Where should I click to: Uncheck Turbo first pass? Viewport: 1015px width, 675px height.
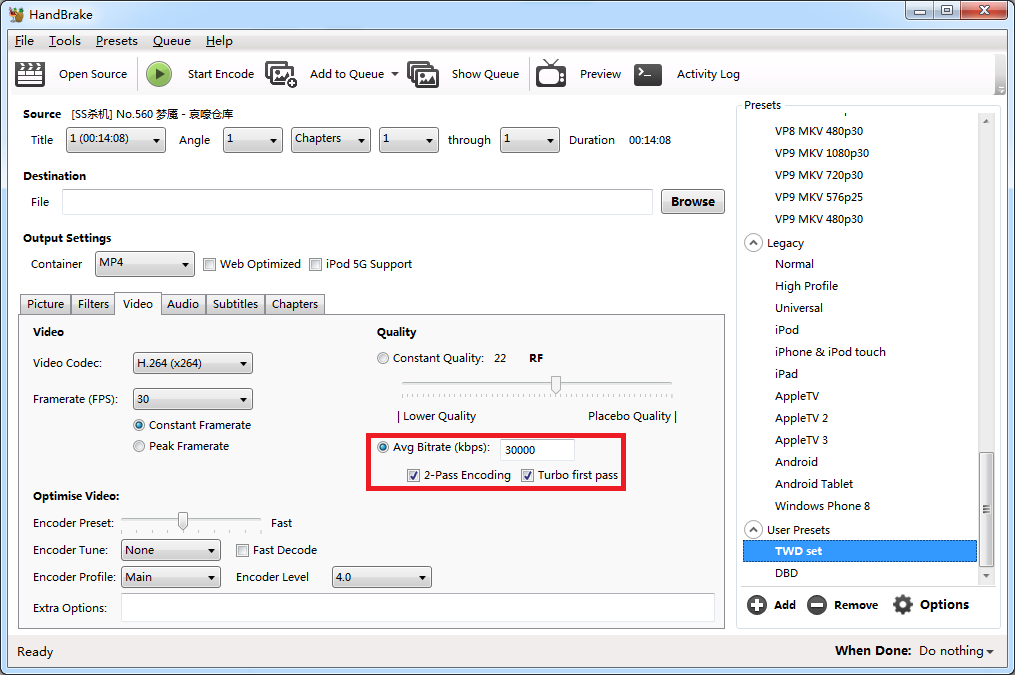coord(528,476)
